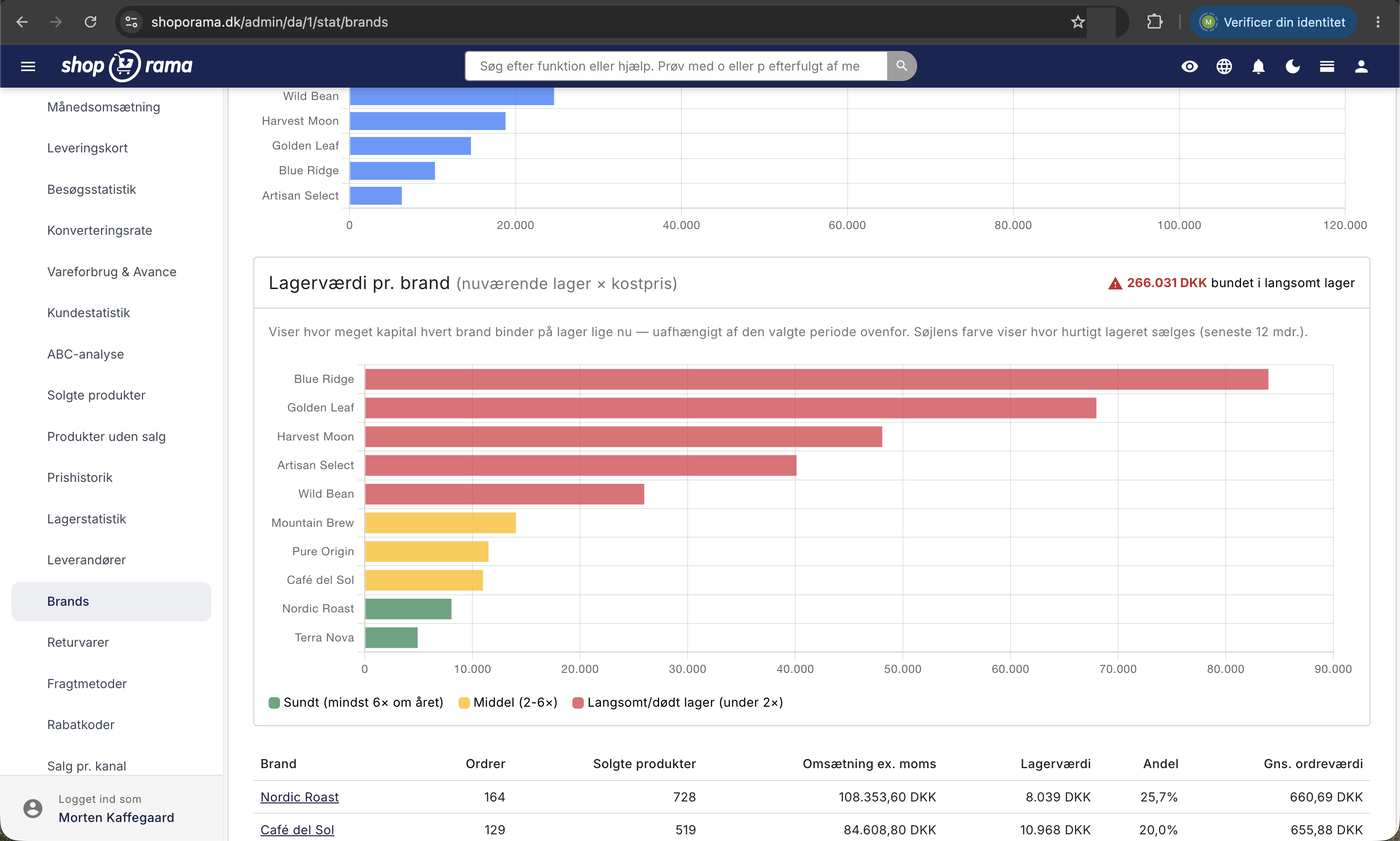
Task: Click the Blue Ridge red stock value bar
Action: click(x=816, y=379)
